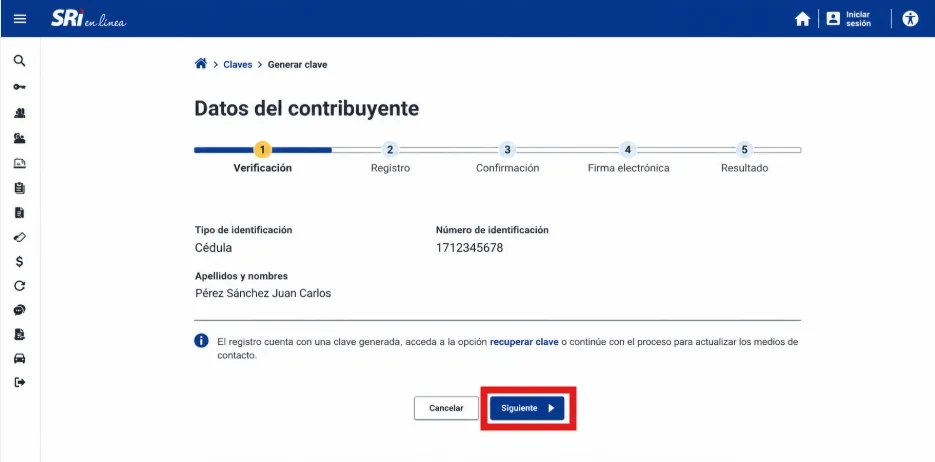The width and height of the screenshot is (935, 462).
Task: Select step 1 Verificación in progress bar
Action: pos(262,157)
